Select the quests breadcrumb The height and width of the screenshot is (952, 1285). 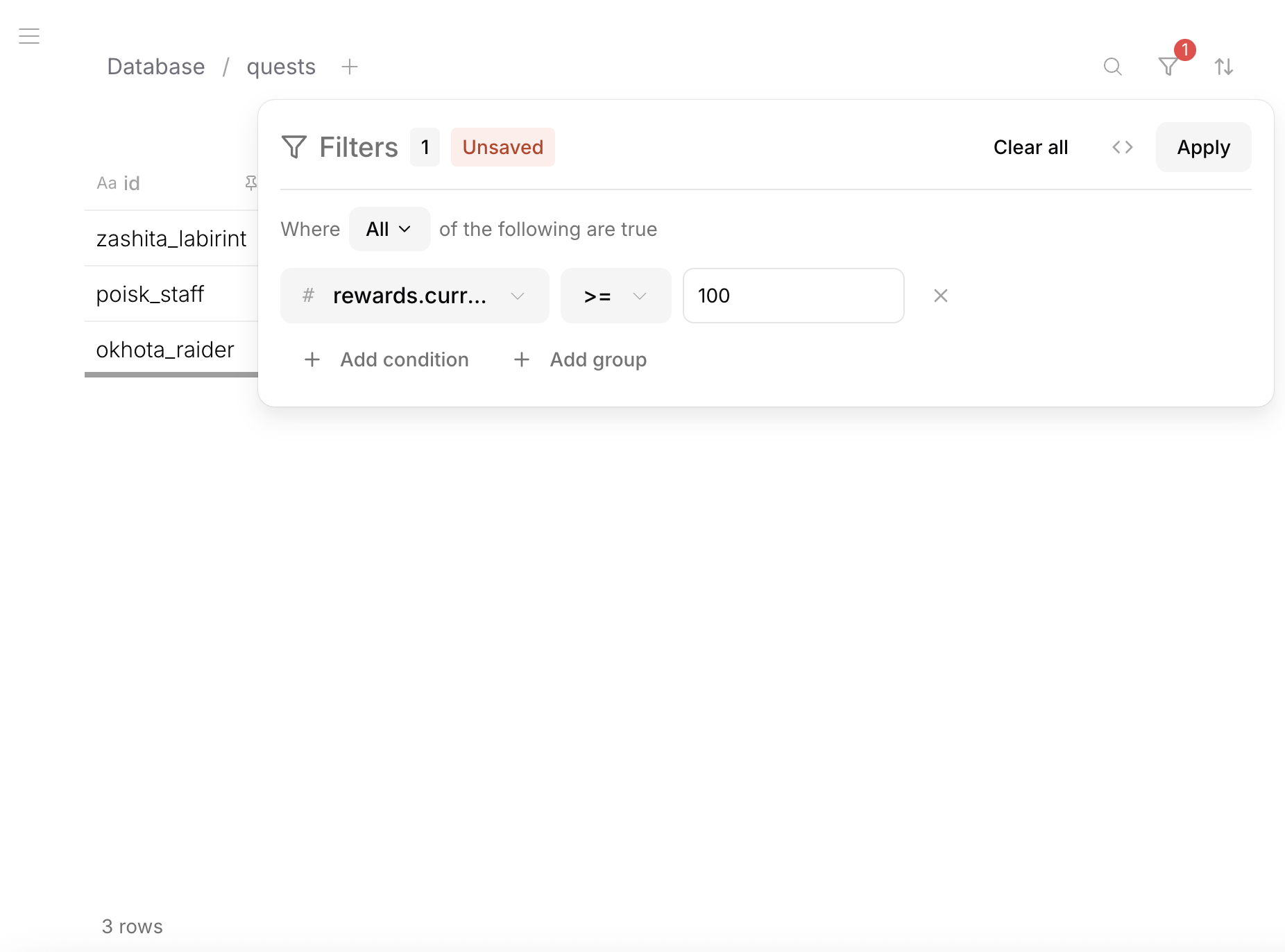click(x=281, y=67)
